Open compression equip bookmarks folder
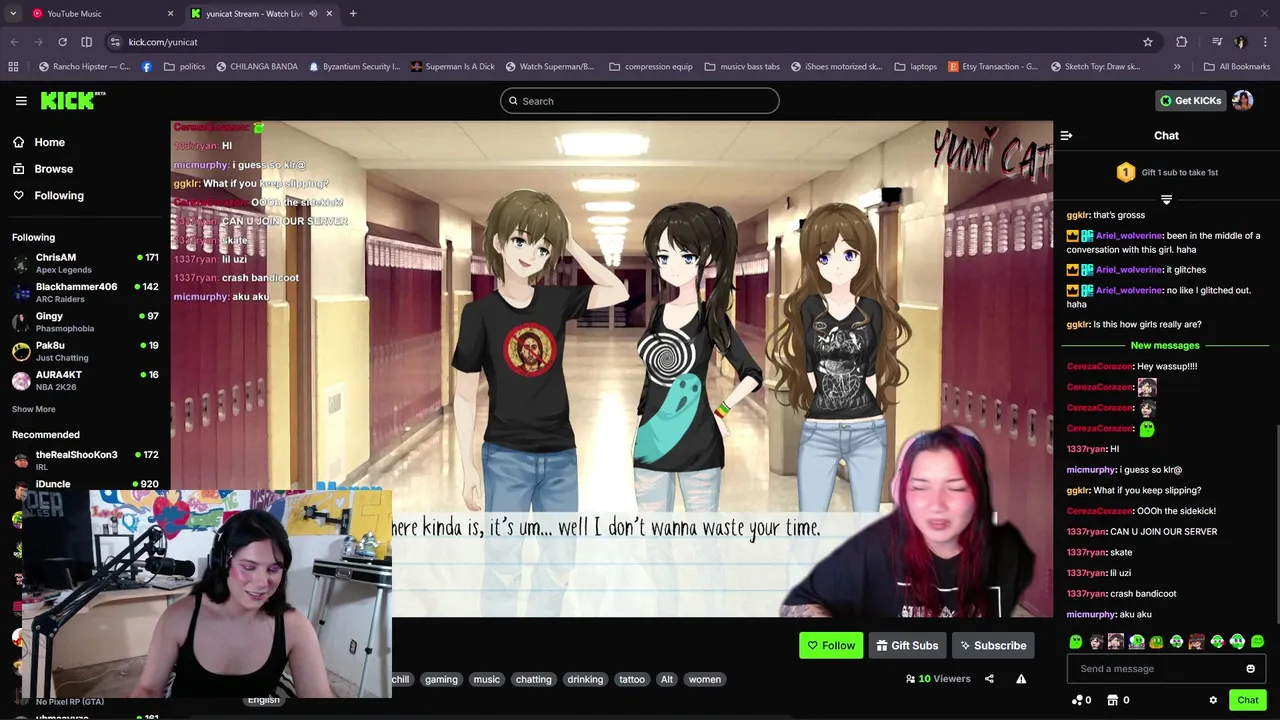The image size is (1280, 720). (x=650, y=67)
